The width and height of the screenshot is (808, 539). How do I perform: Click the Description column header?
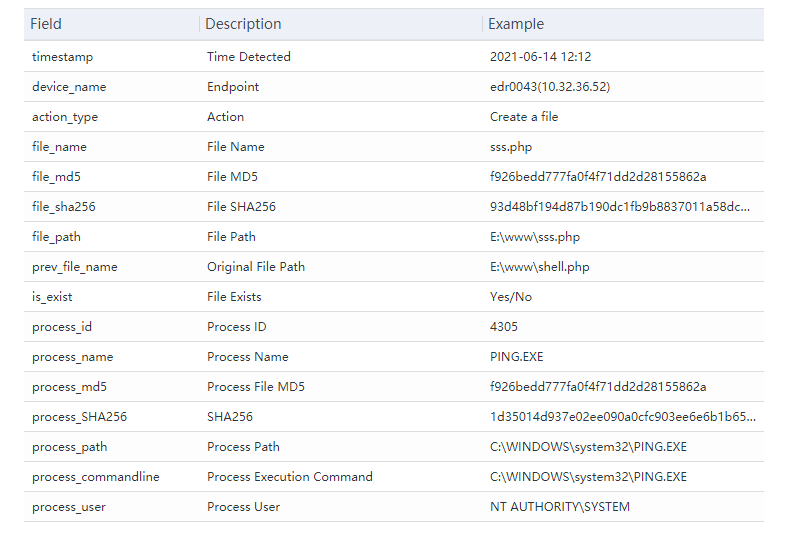pyautogui.click(x=243, y=24)
